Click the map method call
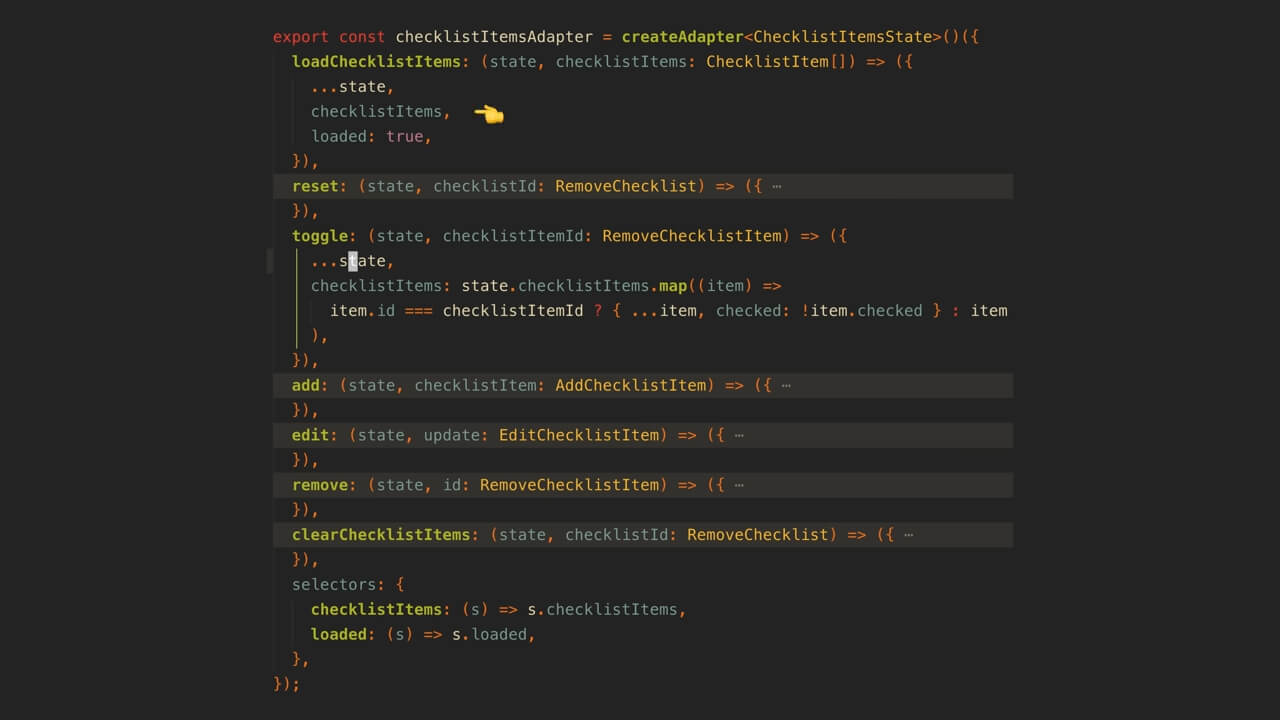The height and width of the screenshot is (720, 1280). pos(672,286)
